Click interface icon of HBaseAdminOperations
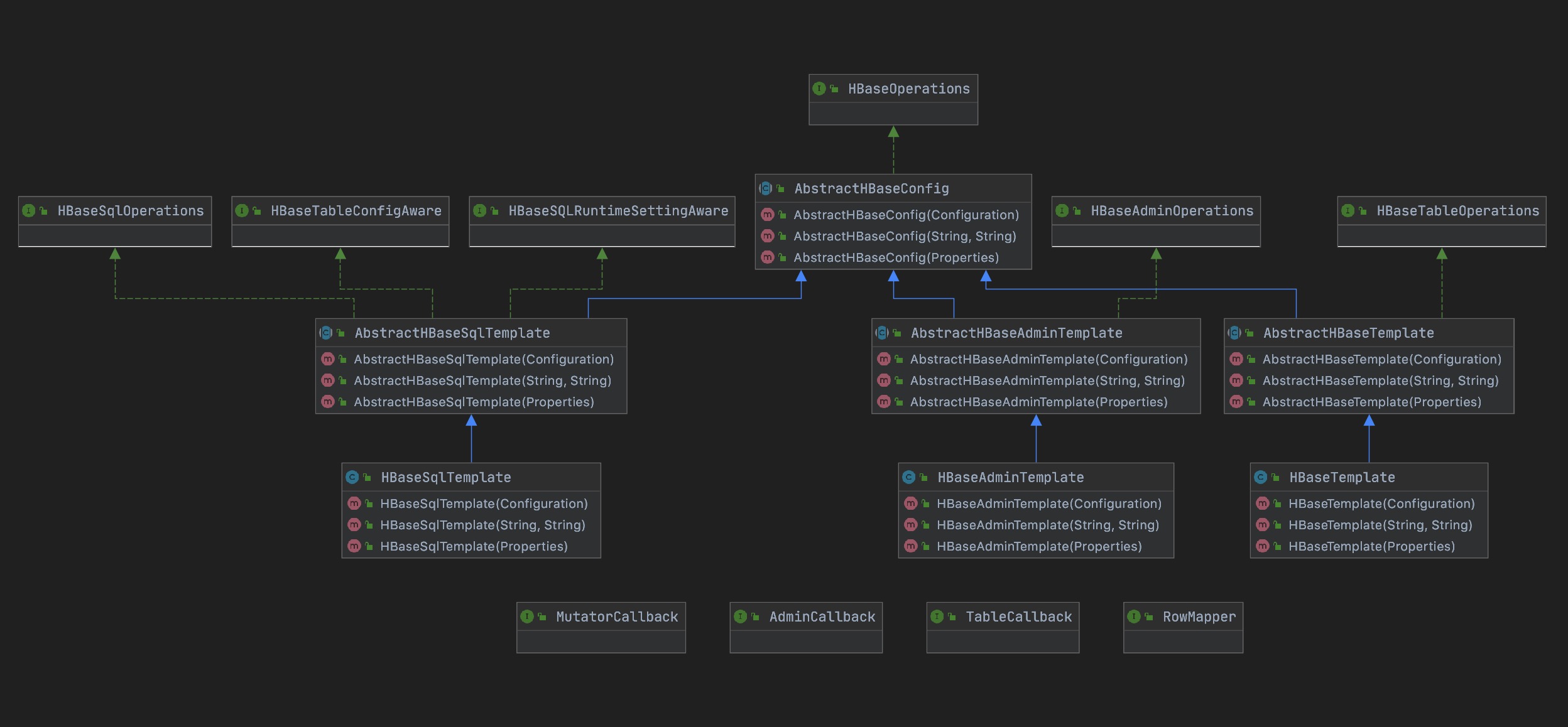The image size is (1568, 727). [x=1062, y=210]
